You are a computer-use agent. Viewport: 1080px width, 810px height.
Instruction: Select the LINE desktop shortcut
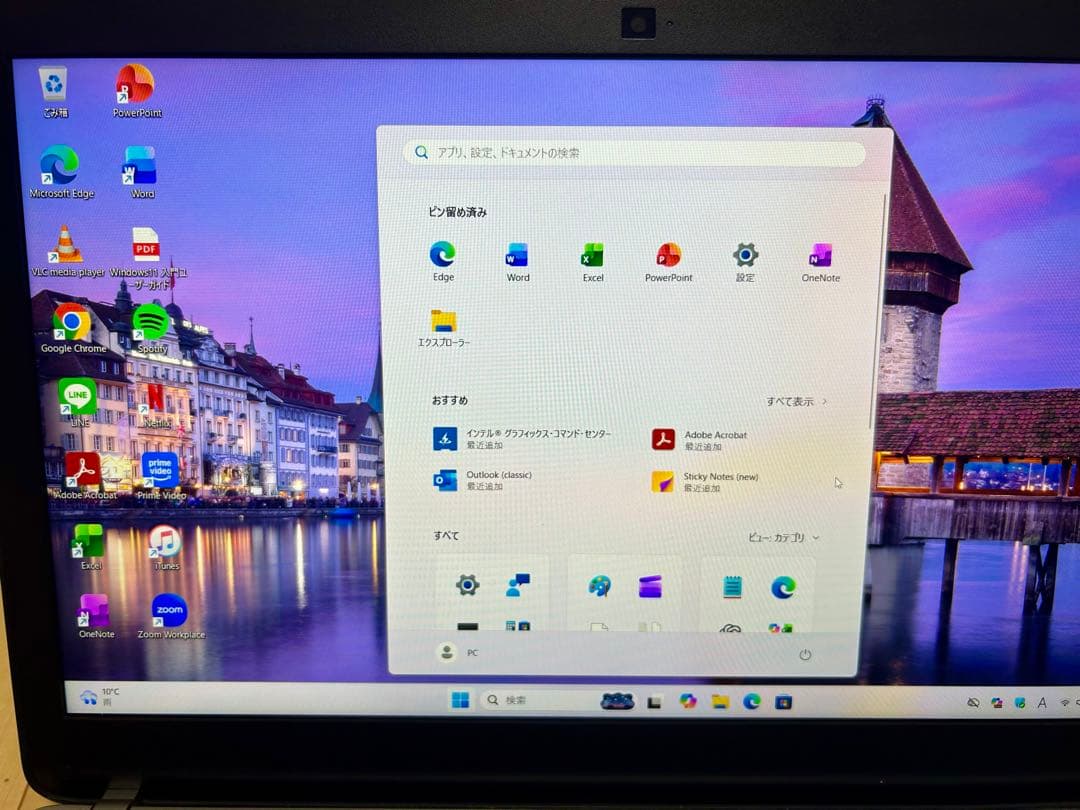coord(78,402)
